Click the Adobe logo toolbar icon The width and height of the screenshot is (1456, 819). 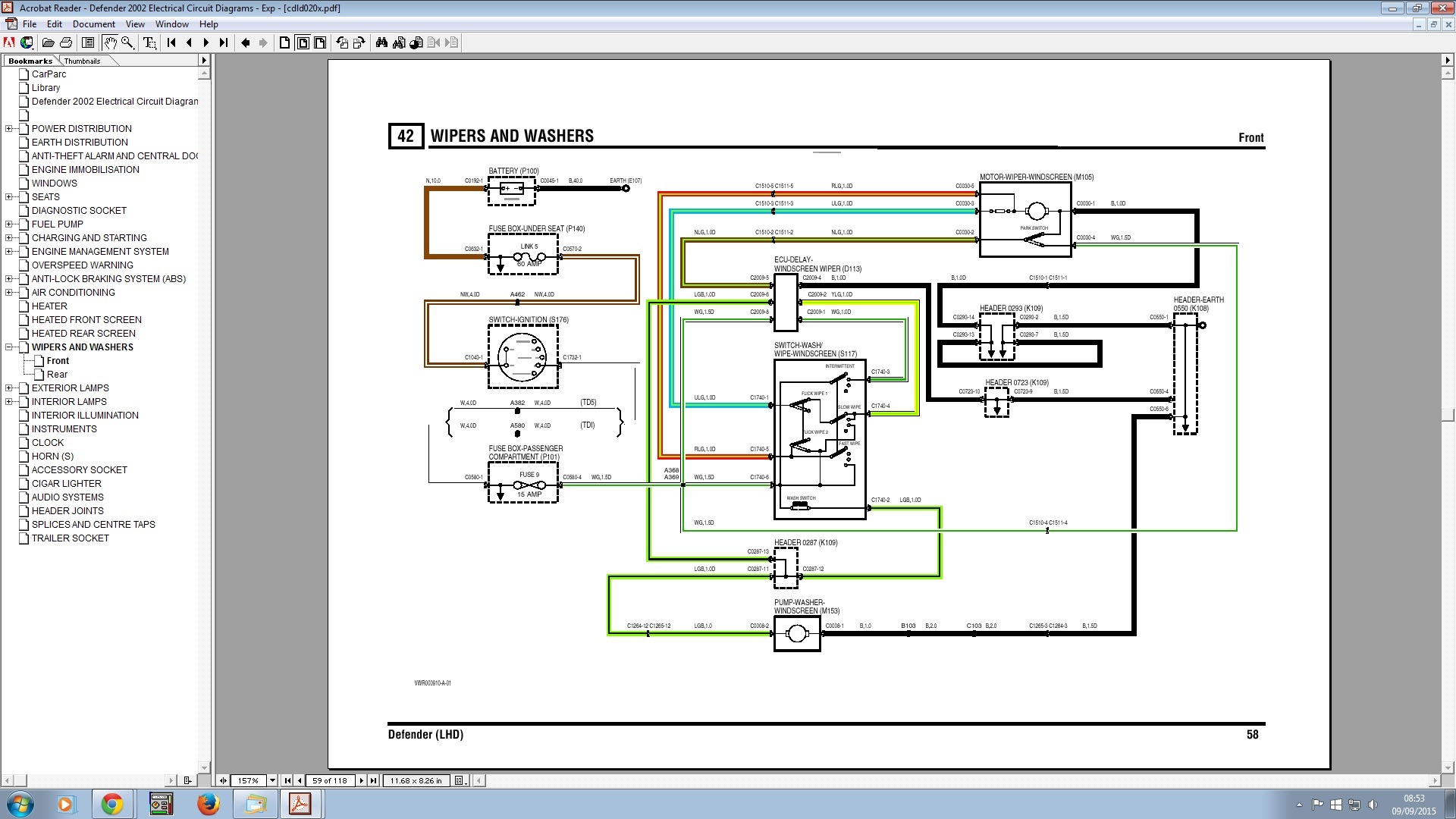click(9, 43)
